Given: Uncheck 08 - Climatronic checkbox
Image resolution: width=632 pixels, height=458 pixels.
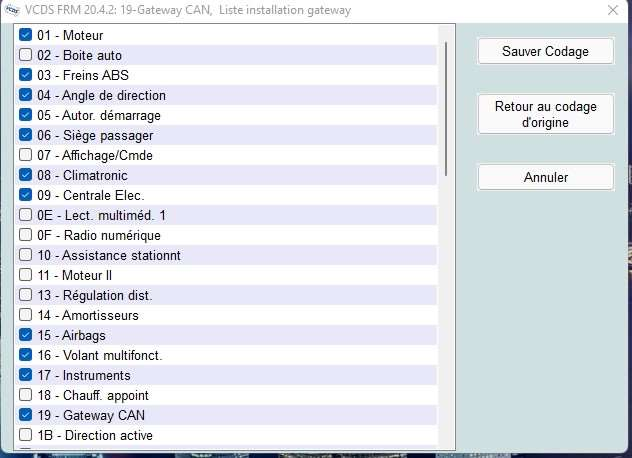Looking at the screenshot, I should 25,175.
